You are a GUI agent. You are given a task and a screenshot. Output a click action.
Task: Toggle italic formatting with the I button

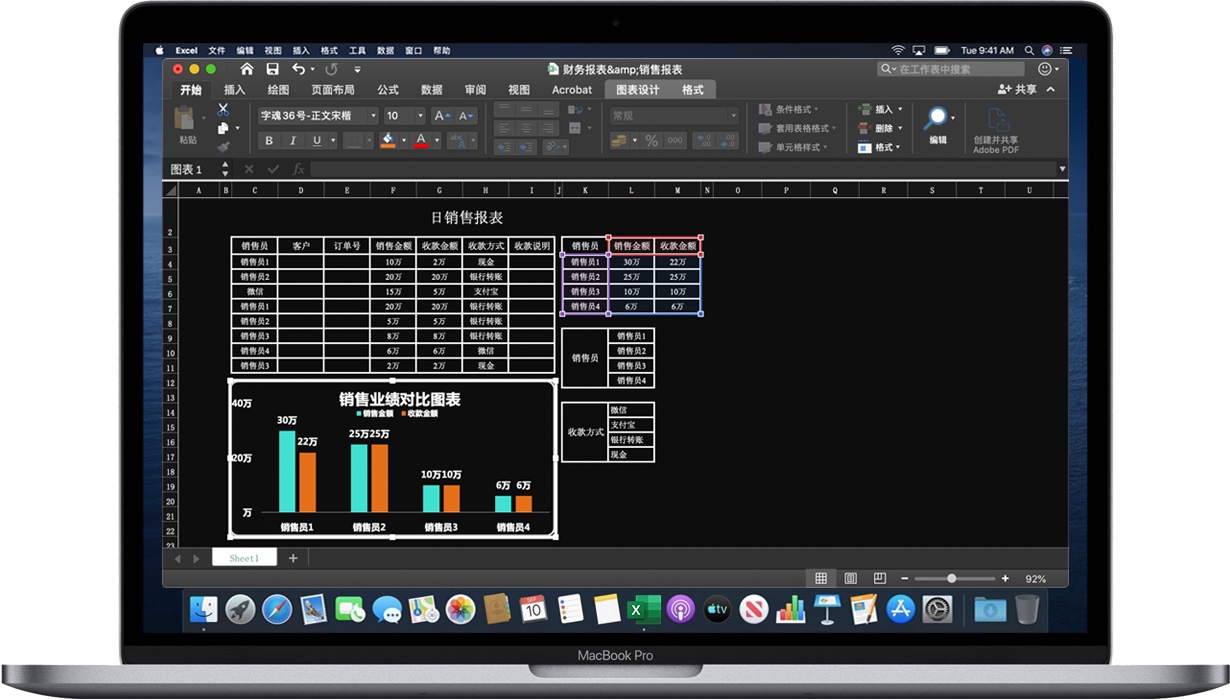293,140
